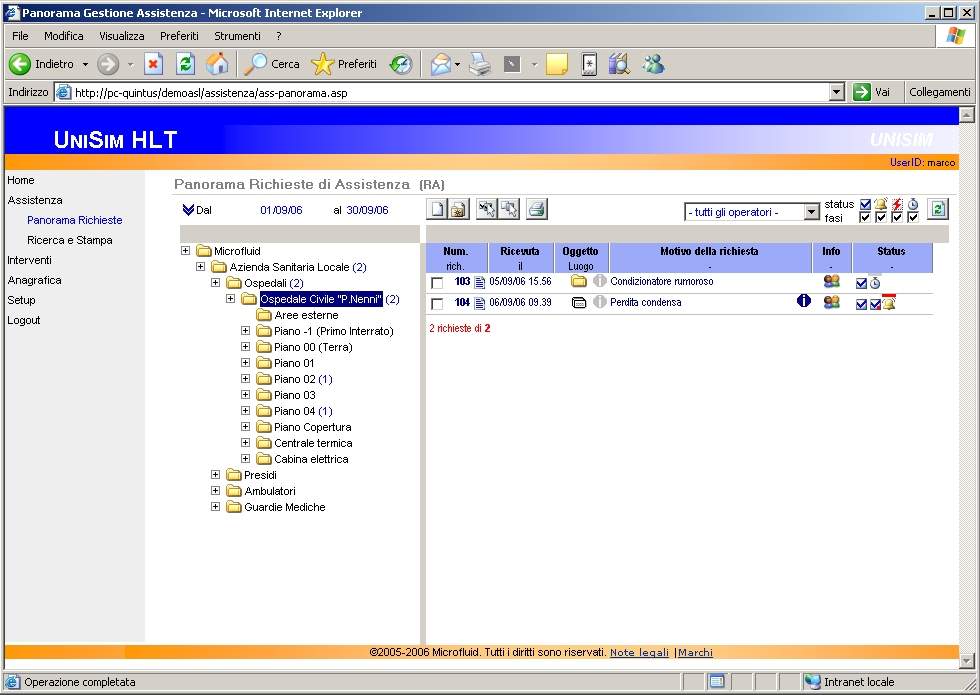Expand the Microfluid tree node

click(186, 251)
